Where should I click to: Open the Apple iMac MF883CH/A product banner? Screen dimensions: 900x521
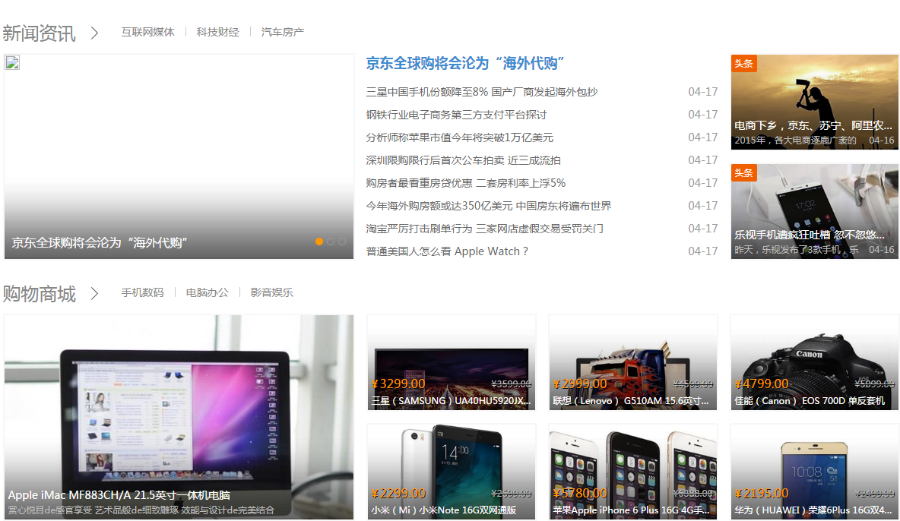point(179,417)
